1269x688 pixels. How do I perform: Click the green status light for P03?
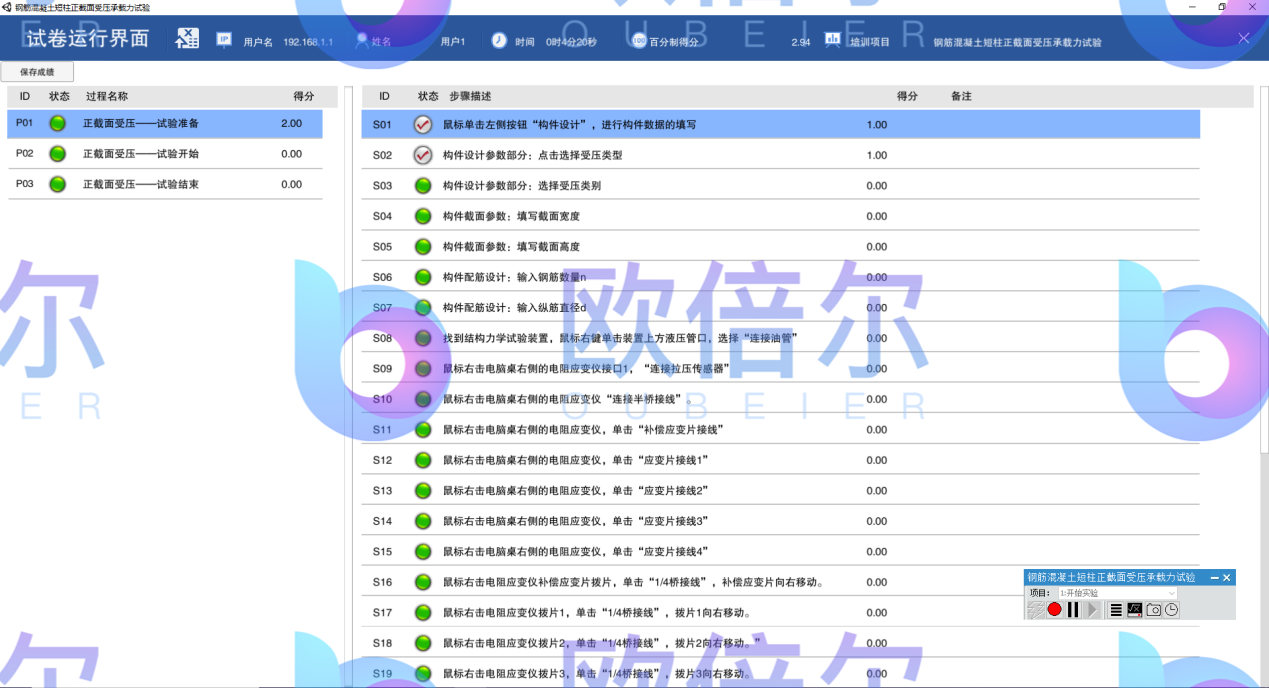pyautogui.click(x=58, y=184)
